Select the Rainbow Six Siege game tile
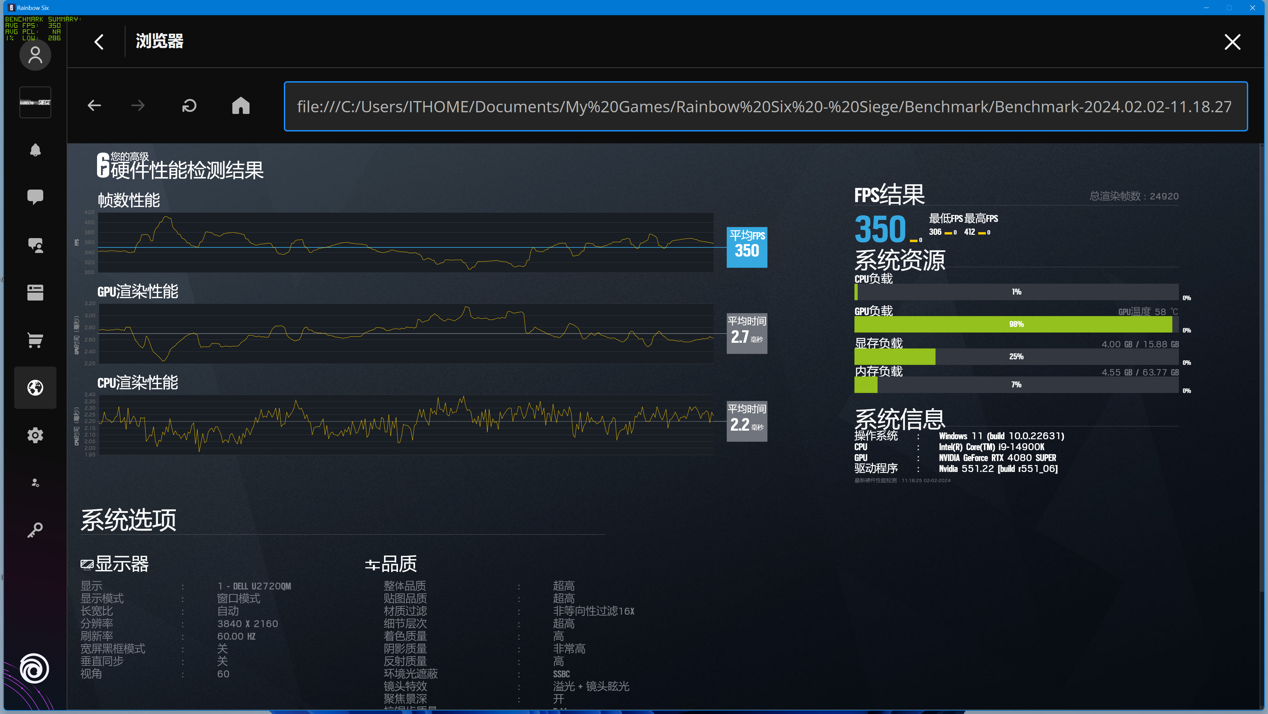Viewport: 1268px width, 714px height. pyautogui.click(x=35, y=102)
